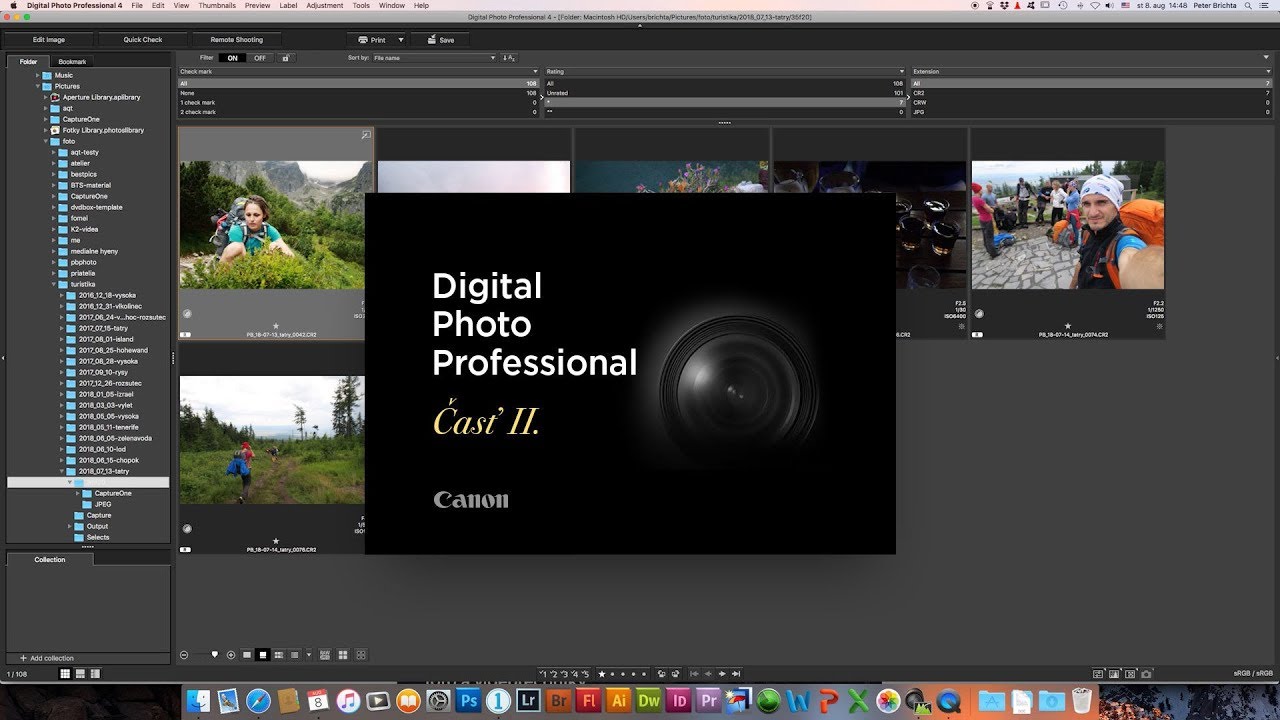The image size is (1280, 720).
Task: Click the Remote Shooting button
Action: pyautogui.click(x=237, y=40)
